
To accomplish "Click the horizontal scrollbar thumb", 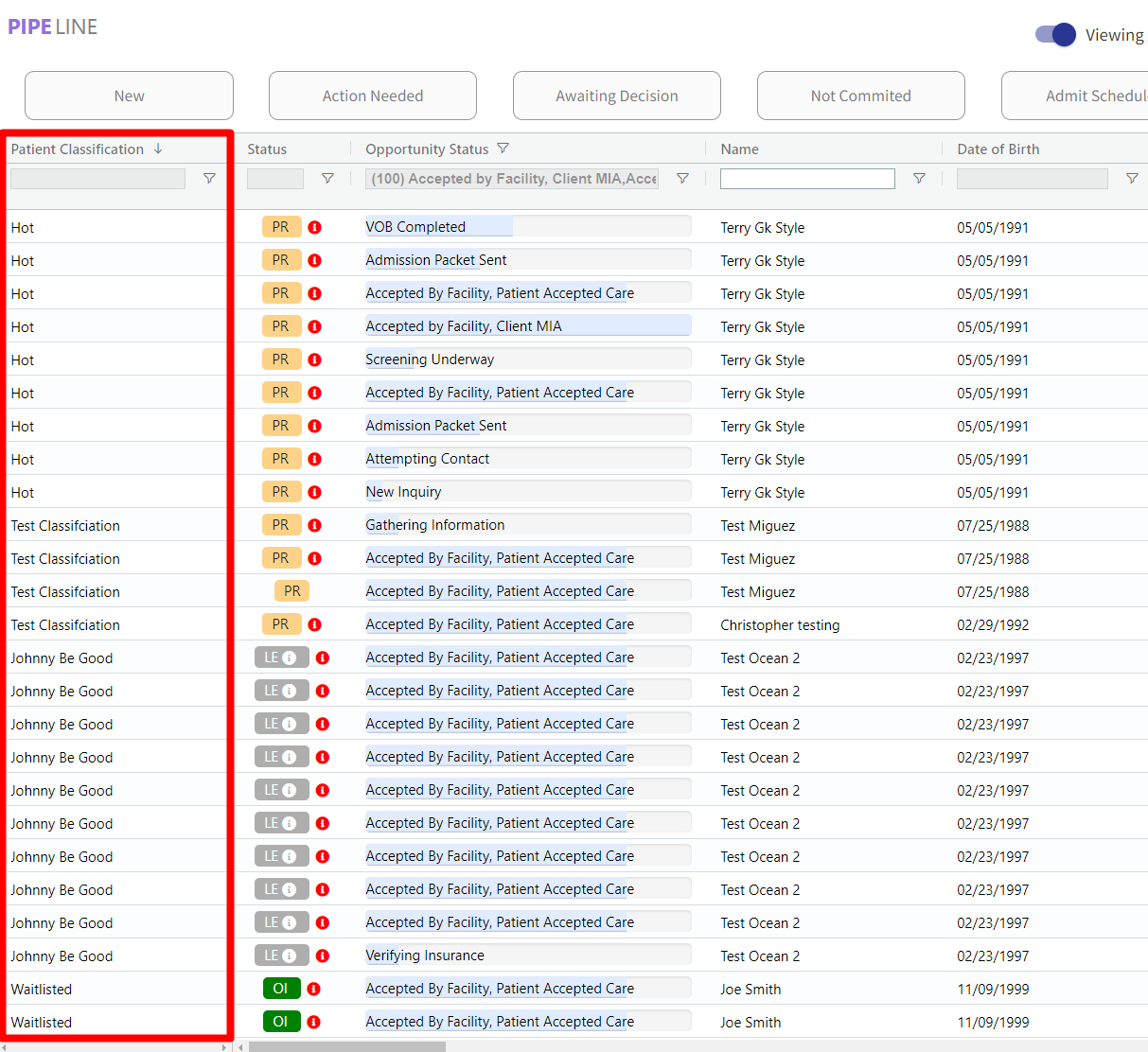I will click(346, 1046).
